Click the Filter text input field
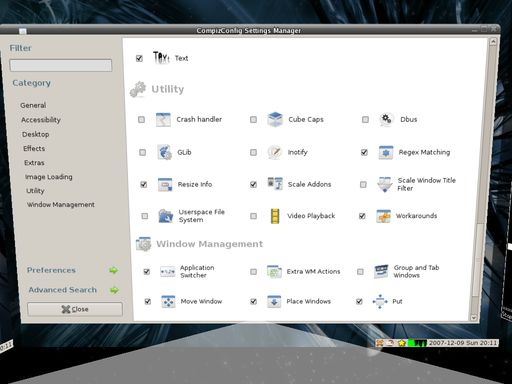512x384 pixels. [x=61, y=65]
